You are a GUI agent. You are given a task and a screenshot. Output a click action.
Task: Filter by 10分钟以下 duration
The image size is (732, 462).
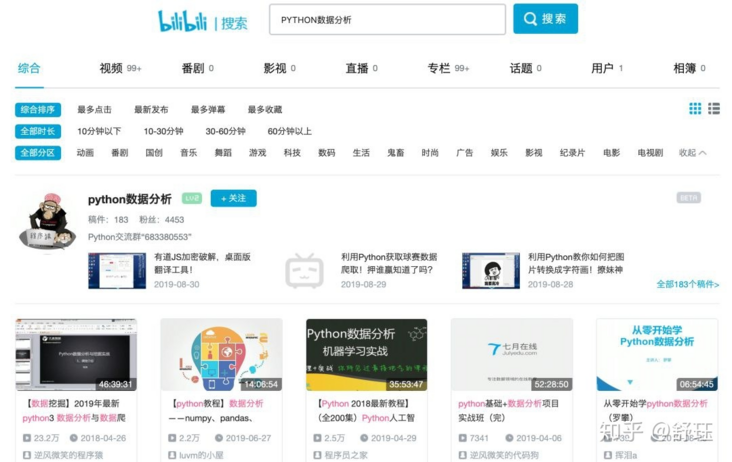tap(99, 131)
